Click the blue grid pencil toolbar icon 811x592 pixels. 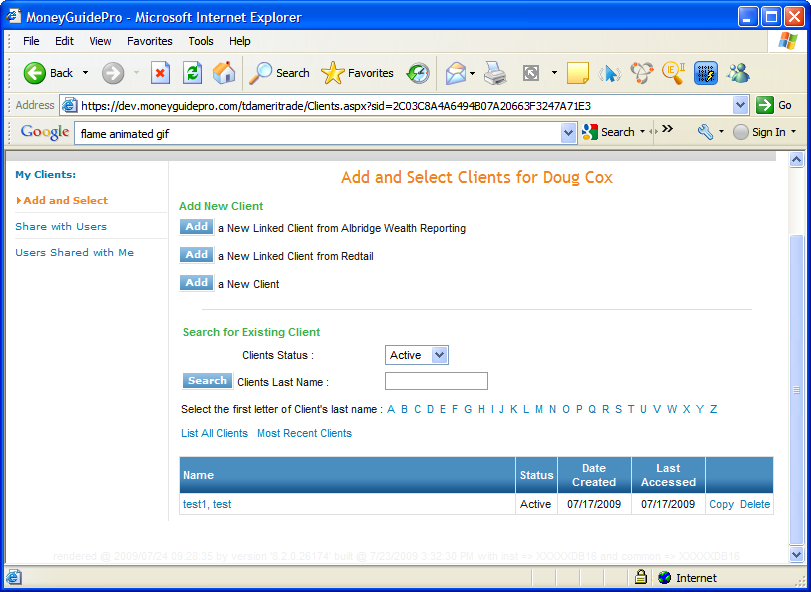point(706,73)
